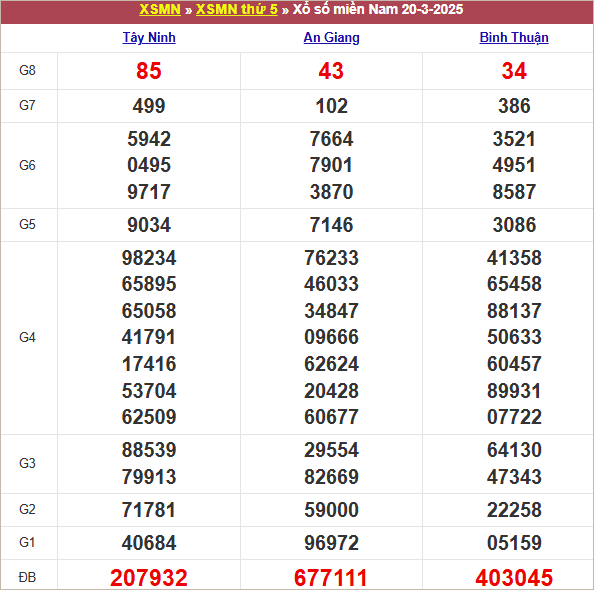Select G4 number 09666
The height and width of the screenshot is (590, 594).
331,337
